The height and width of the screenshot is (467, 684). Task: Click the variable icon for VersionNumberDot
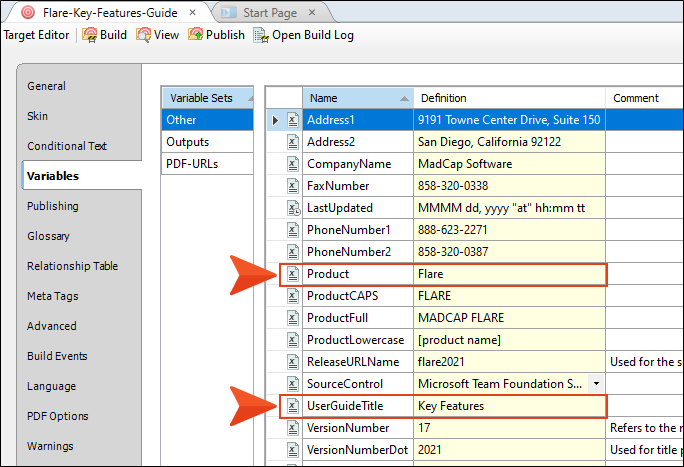click(x=293, y=450)
